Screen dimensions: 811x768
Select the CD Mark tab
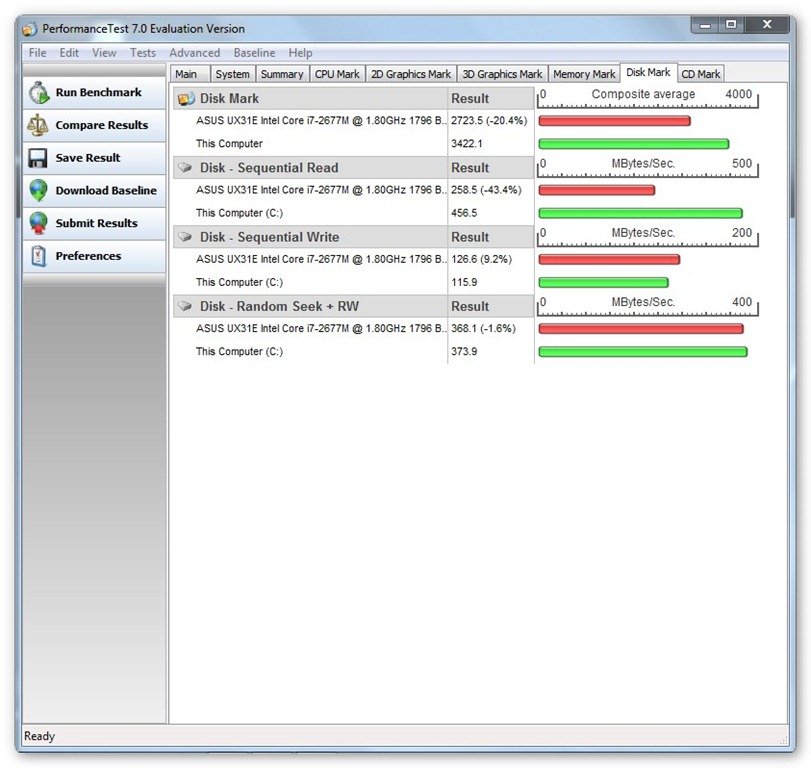click(701, 74)
